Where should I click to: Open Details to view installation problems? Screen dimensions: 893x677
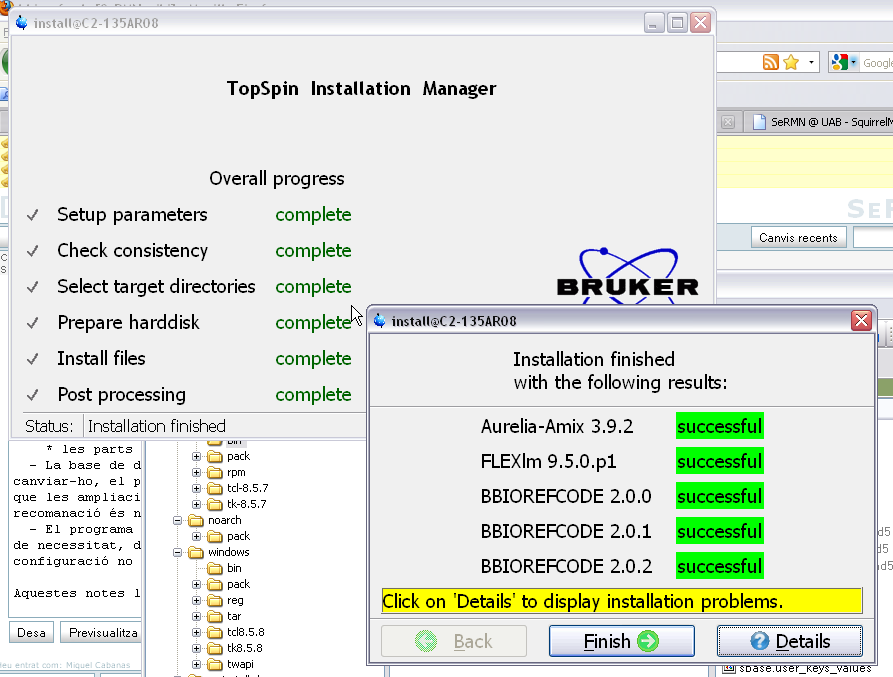tap(789, 641)
